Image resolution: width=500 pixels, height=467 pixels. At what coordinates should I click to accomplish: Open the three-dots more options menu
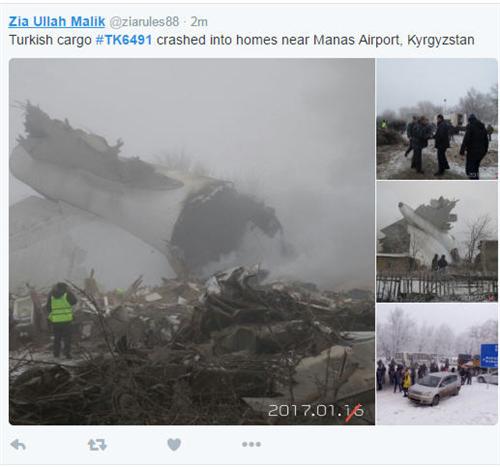(252, 444)
